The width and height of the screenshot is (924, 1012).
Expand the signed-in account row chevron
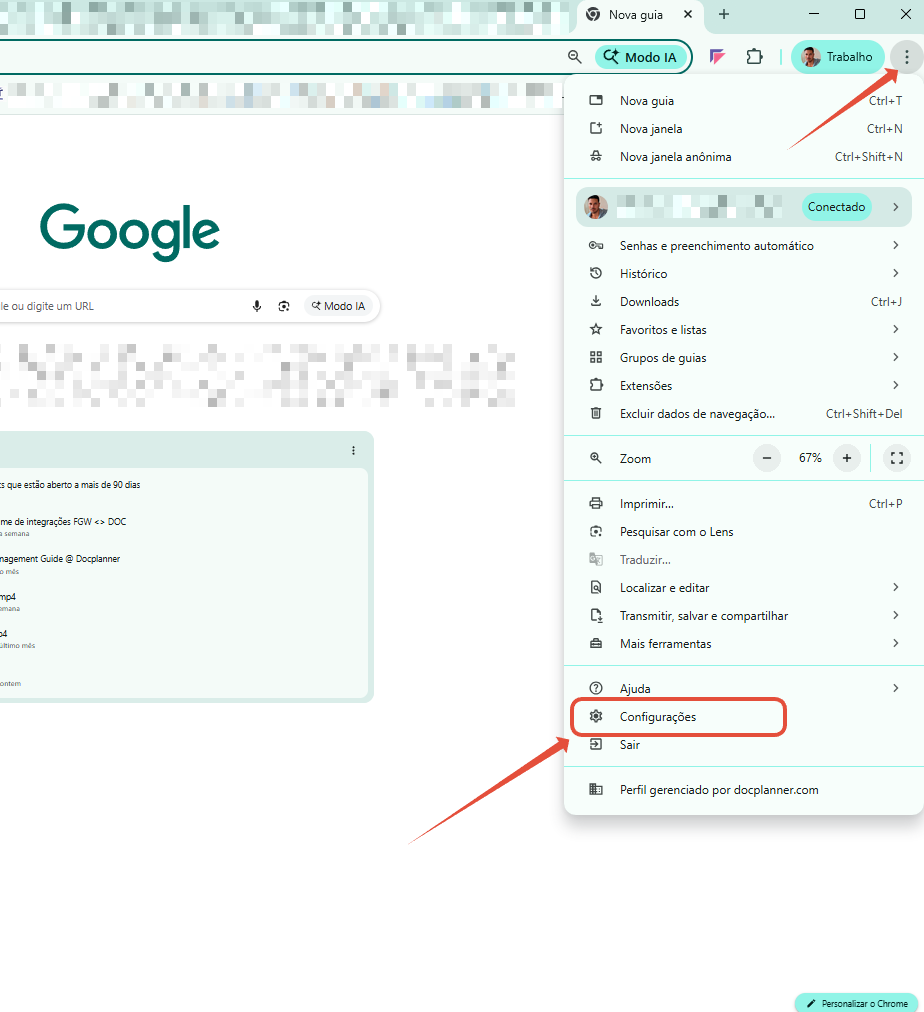tap(896, 207)
